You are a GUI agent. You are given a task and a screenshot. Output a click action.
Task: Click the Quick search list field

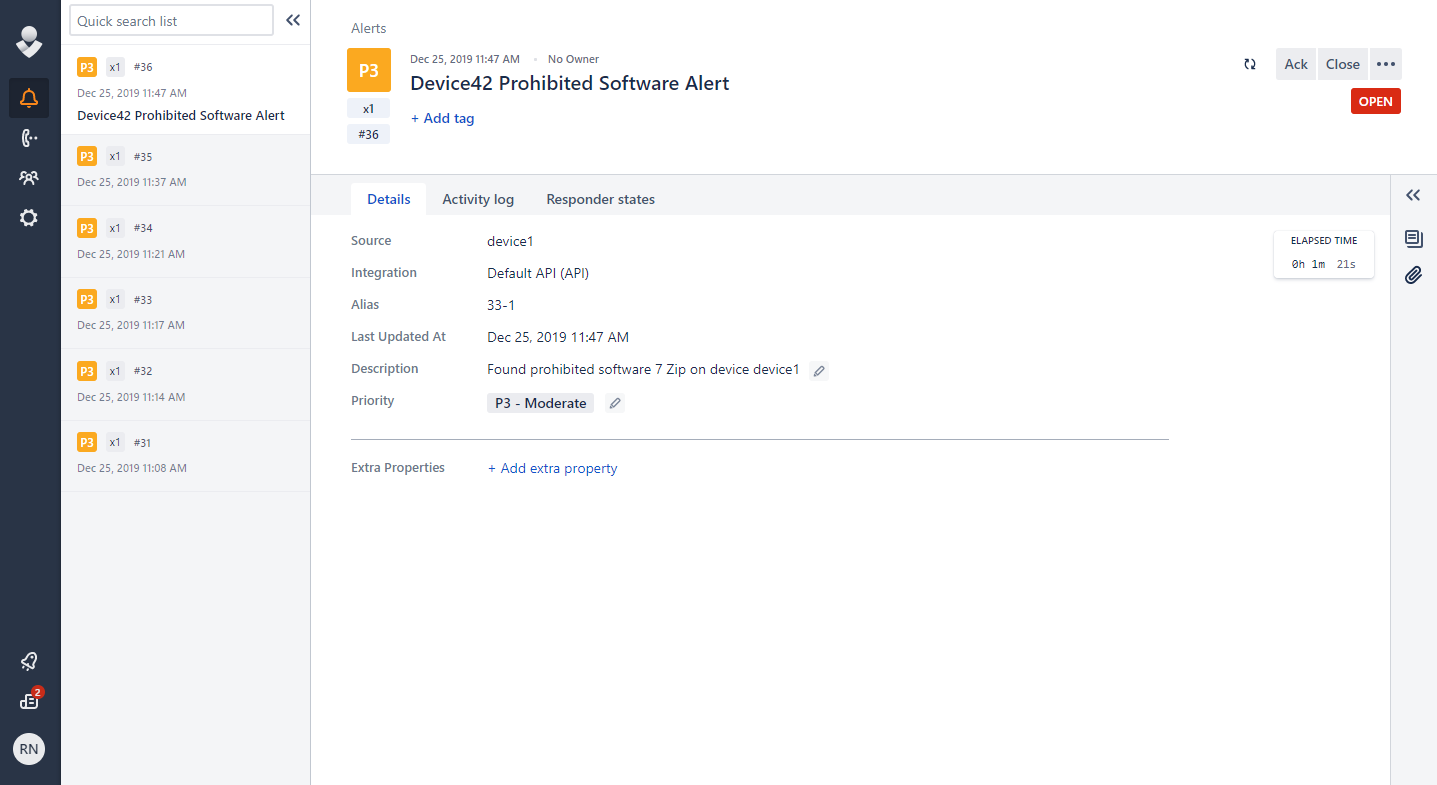click(x=171, y=20)
